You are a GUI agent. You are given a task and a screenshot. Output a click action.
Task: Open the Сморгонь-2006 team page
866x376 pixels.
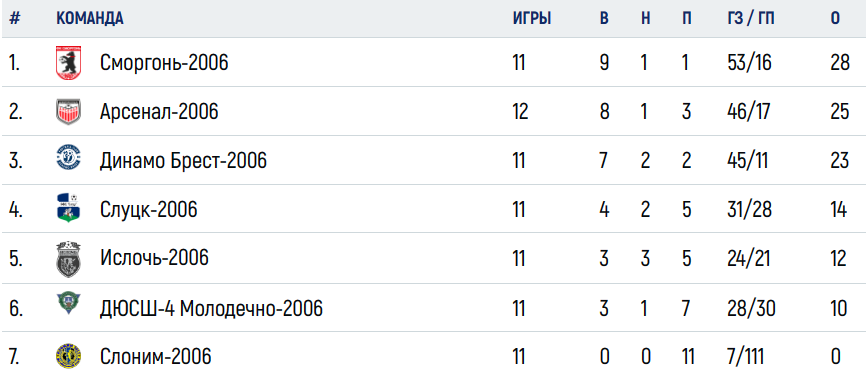164,63
